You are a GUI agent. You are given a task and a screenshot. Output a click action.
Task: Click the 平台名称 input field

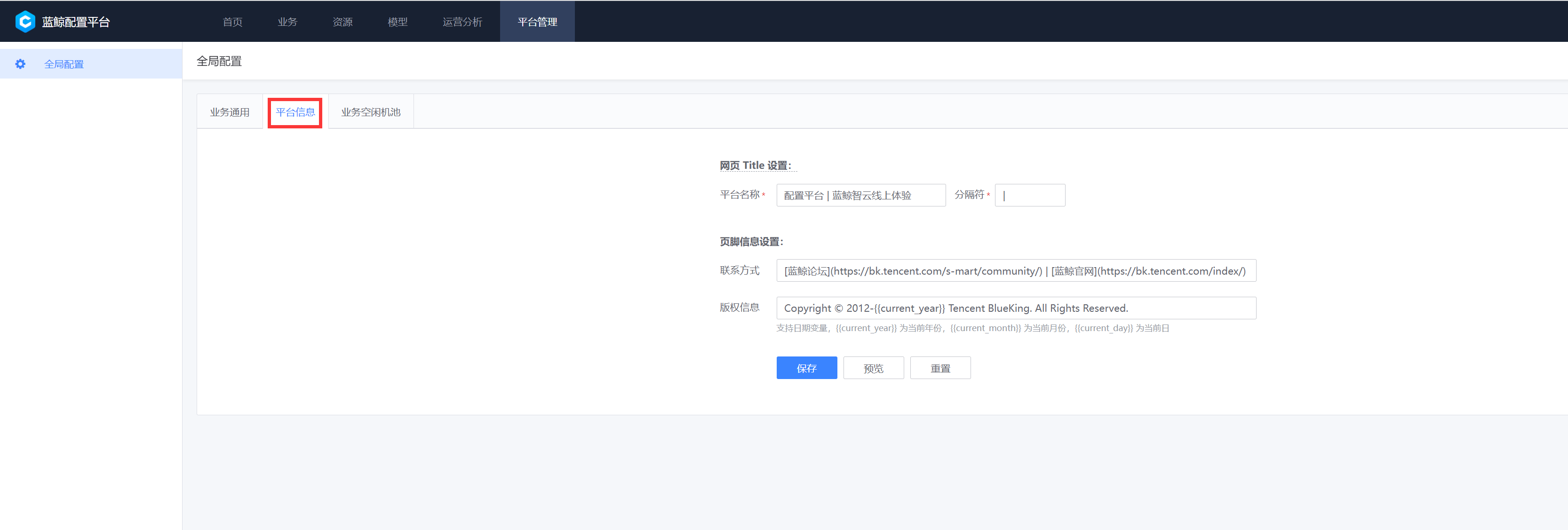click(x=861, y=195)
